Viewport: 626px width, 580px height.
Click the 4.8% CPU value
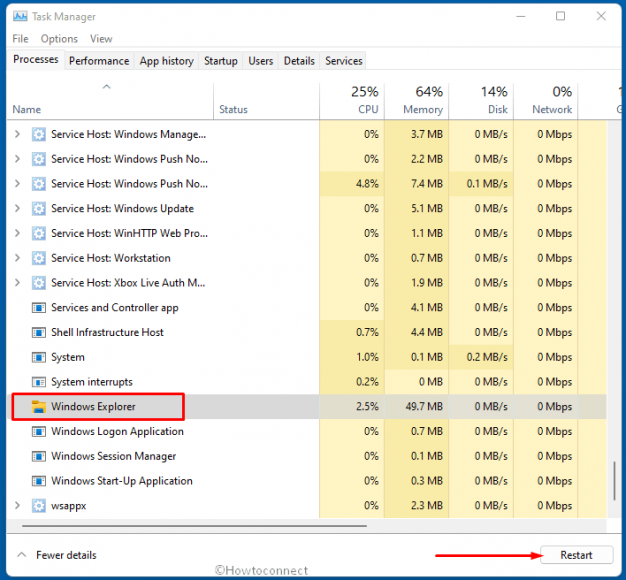[367, 184]
